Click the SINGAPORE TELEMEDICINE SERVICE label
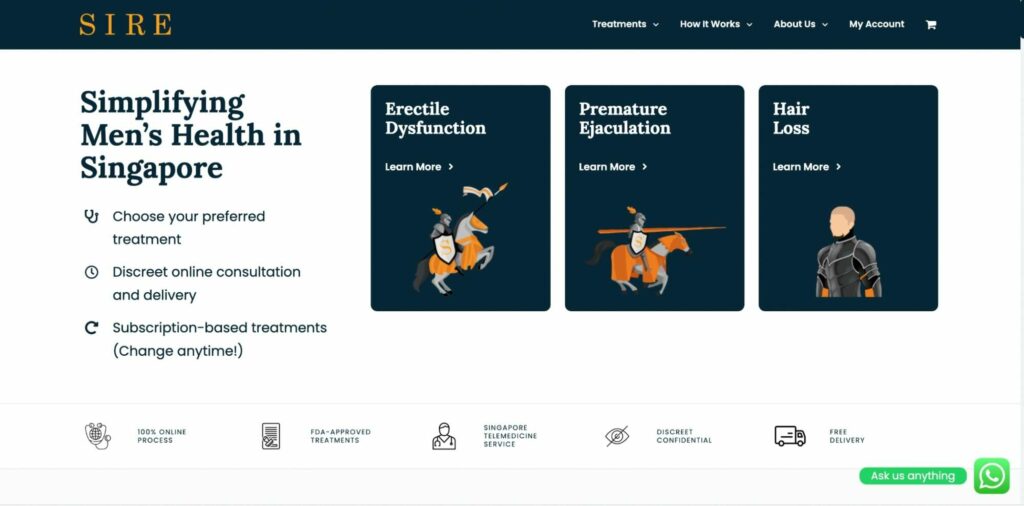The image size is (1024, 506). click(x=510, y=436)
